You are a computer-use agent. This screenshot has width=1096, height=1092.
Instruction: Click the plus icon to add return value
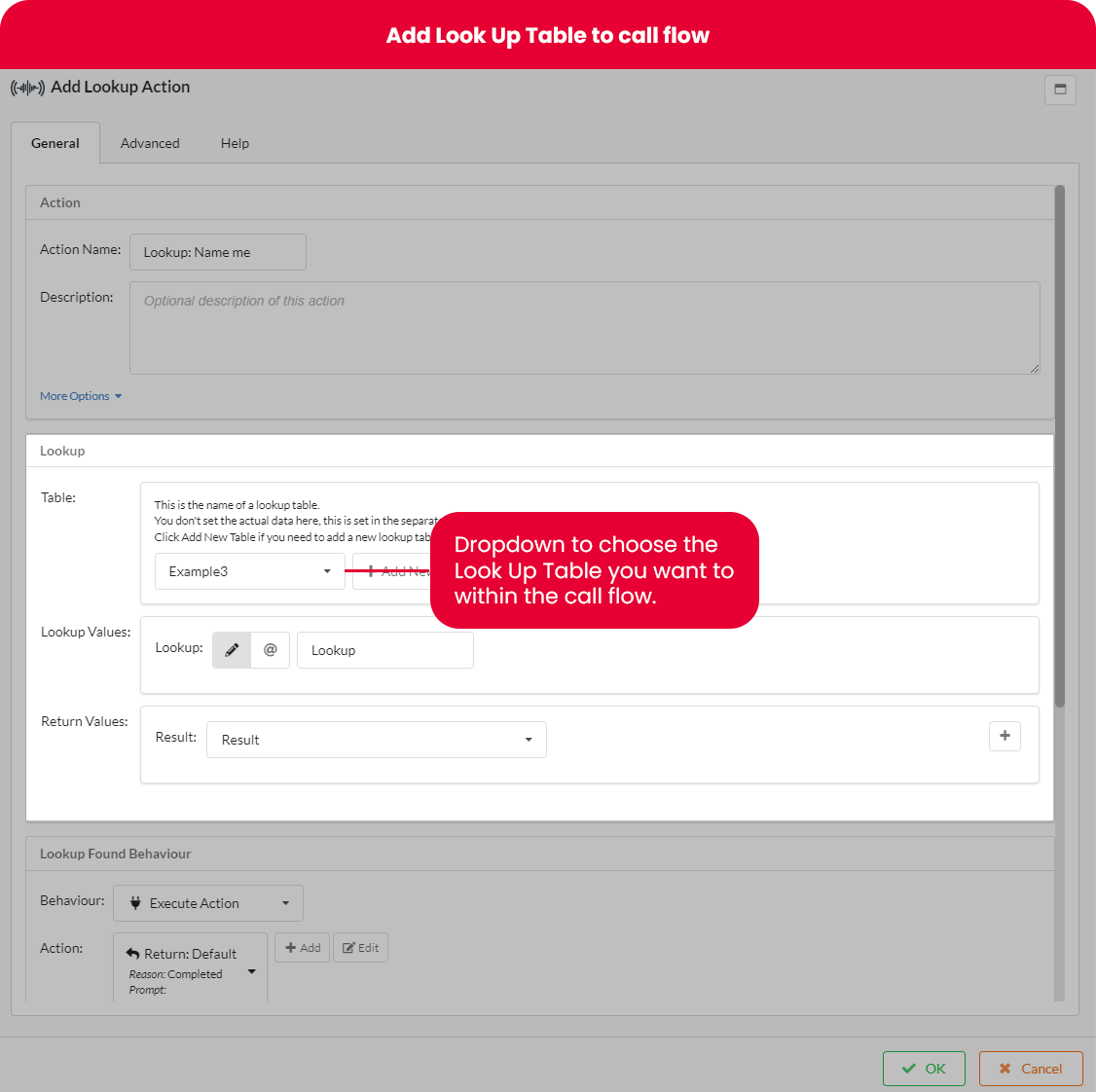pyautogui.click(x=1005, y=736)
